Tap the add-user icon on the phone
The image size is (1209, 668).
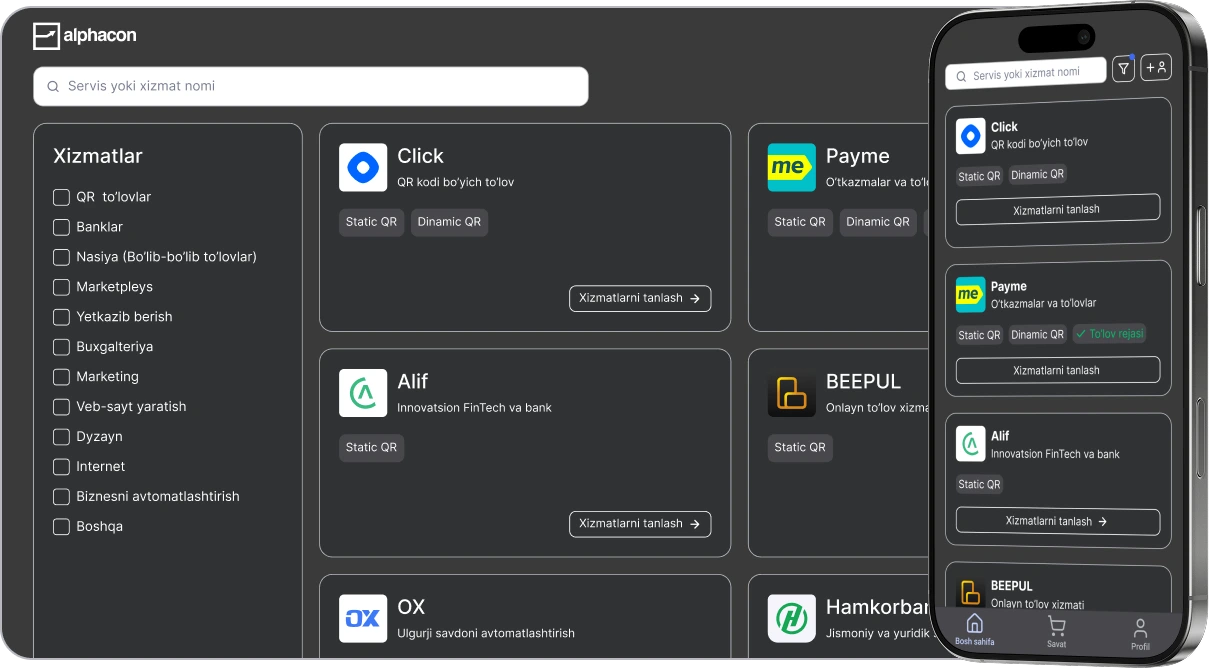pos(1156,67)
